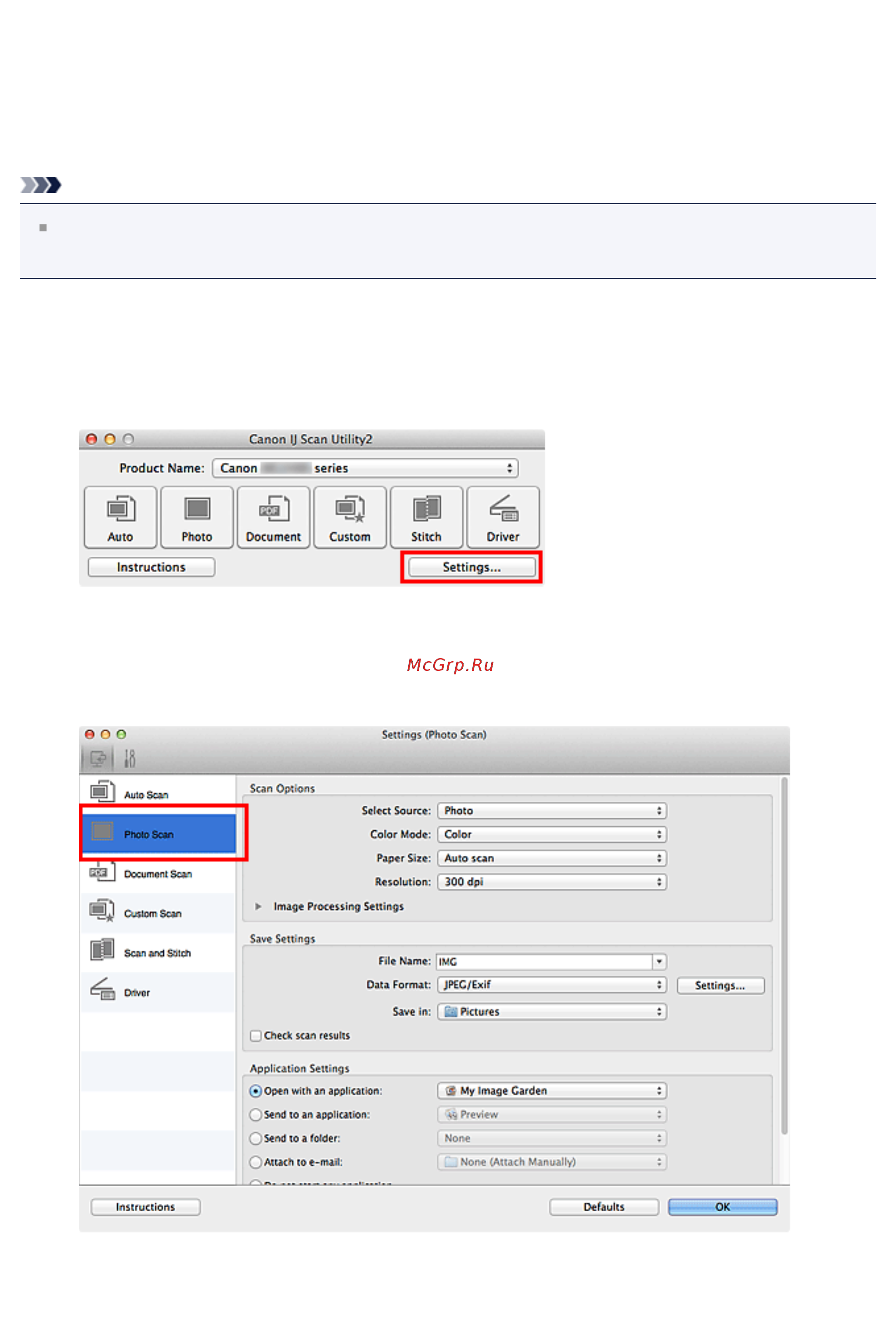Minimize the Canon IJ Scan Utility2 window
This screenshot has width=896, height=1329.
110,439
